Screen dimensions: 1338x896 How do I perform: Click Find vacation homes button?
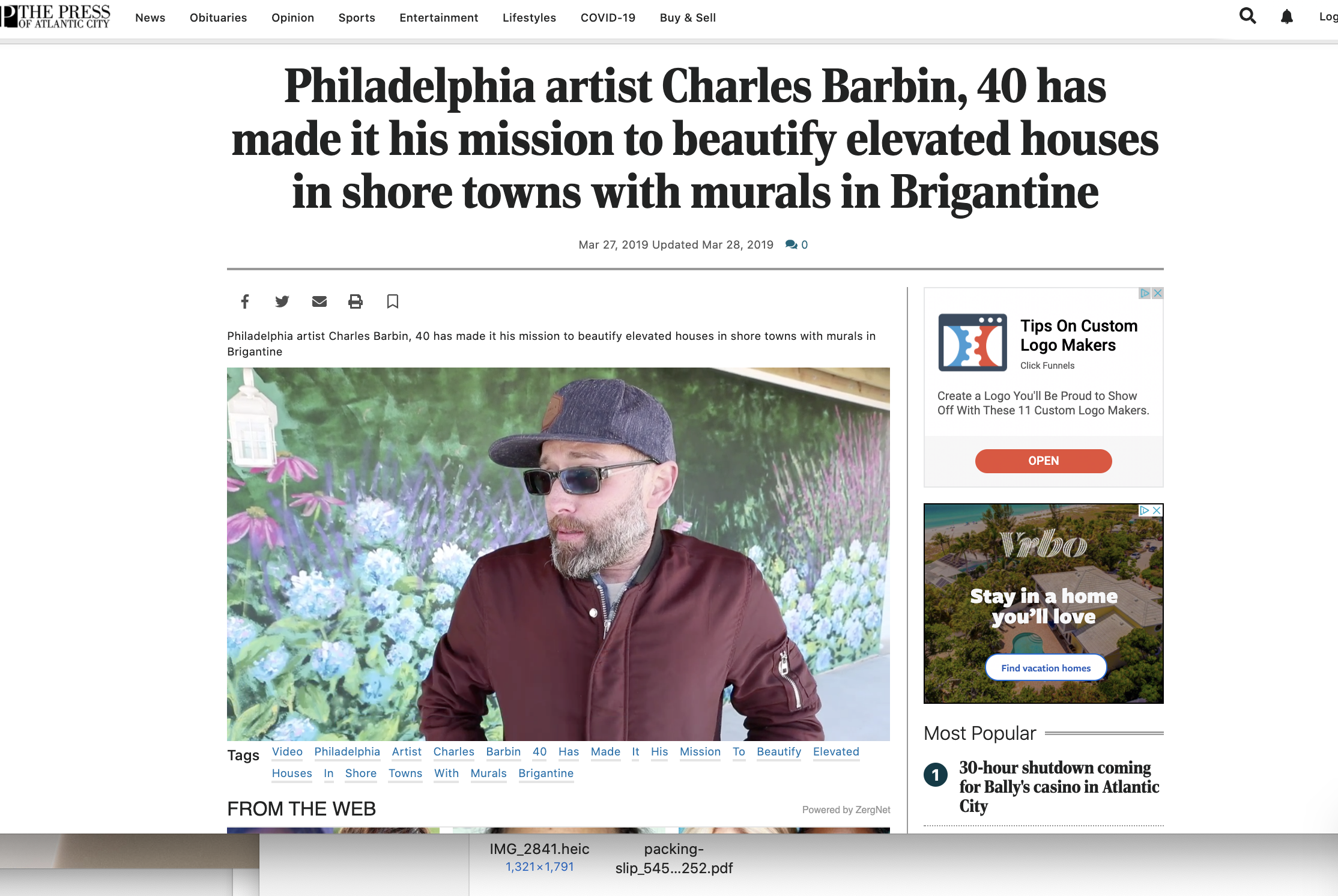(x=1046, y=668)
